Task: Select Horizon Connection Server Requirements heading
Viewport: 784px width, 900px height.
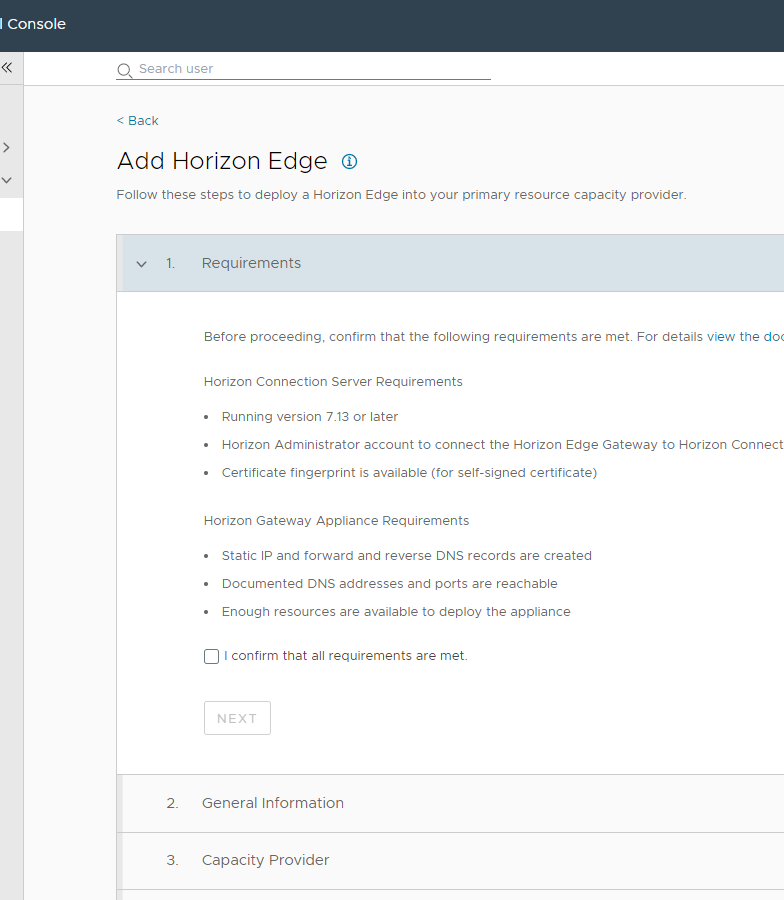Action: [x=333, y=382]
